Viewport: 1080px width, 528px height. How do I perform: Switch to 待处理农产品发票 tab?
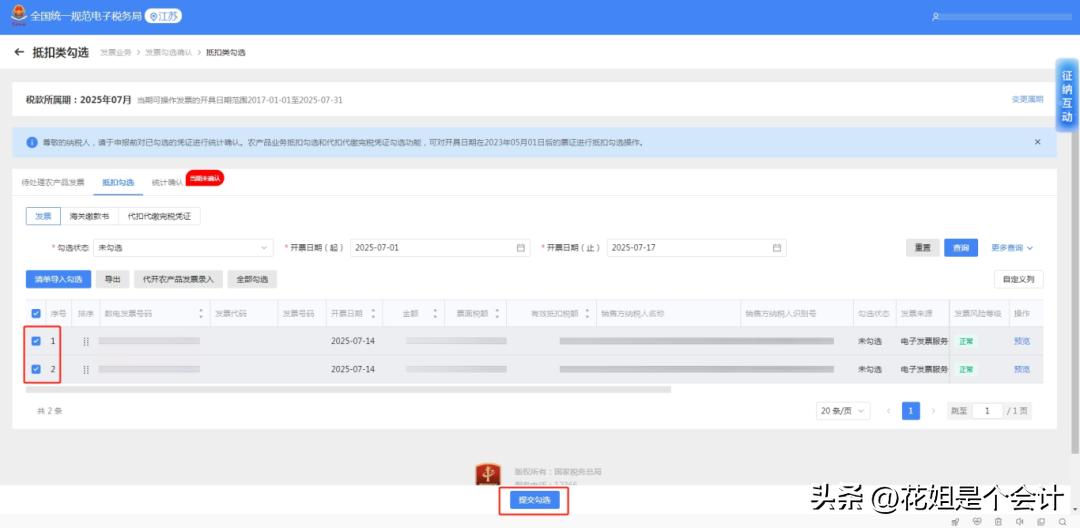(53, 182)
